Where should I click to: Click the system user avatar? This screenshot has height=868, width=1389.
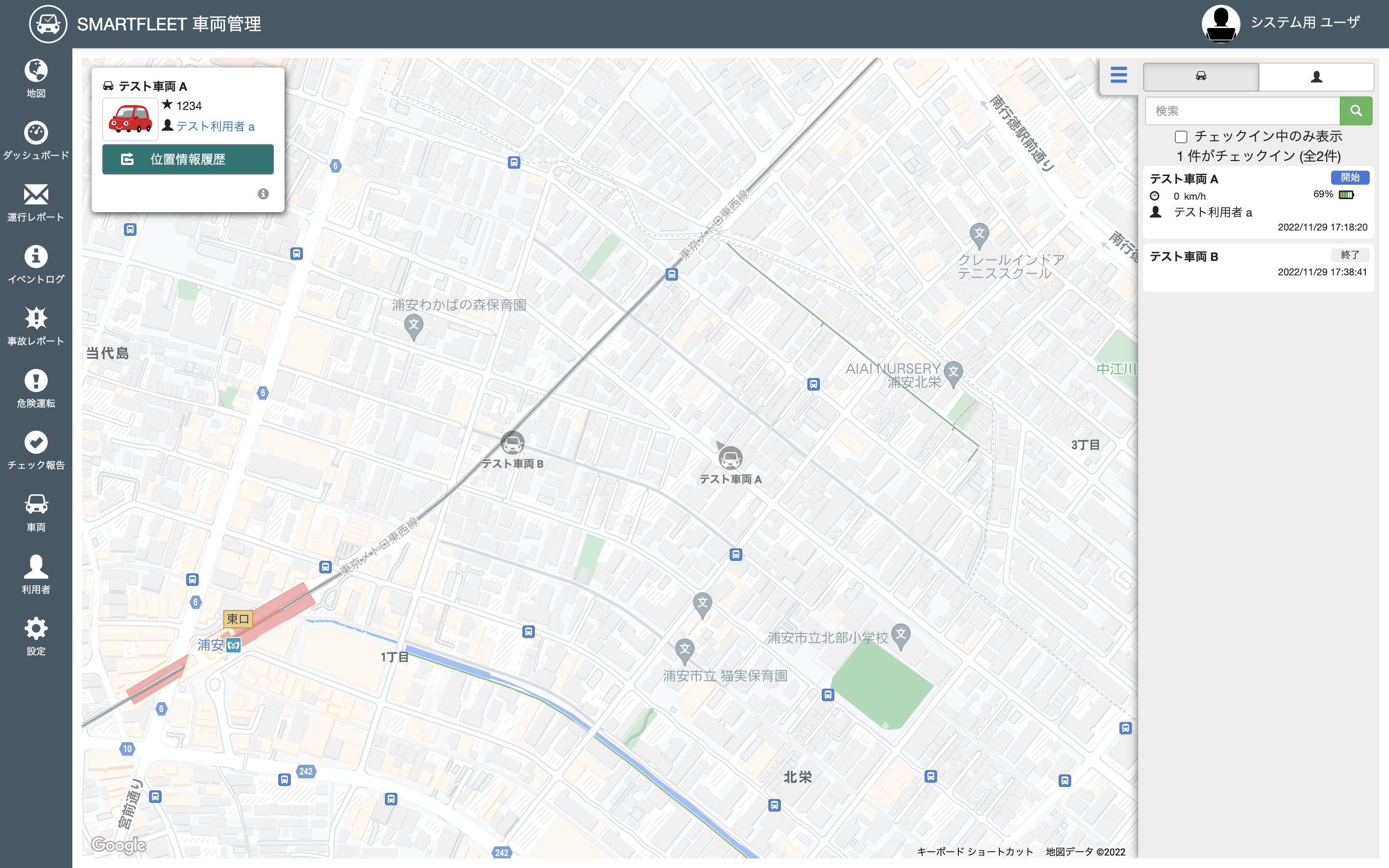pos(1221,24)
